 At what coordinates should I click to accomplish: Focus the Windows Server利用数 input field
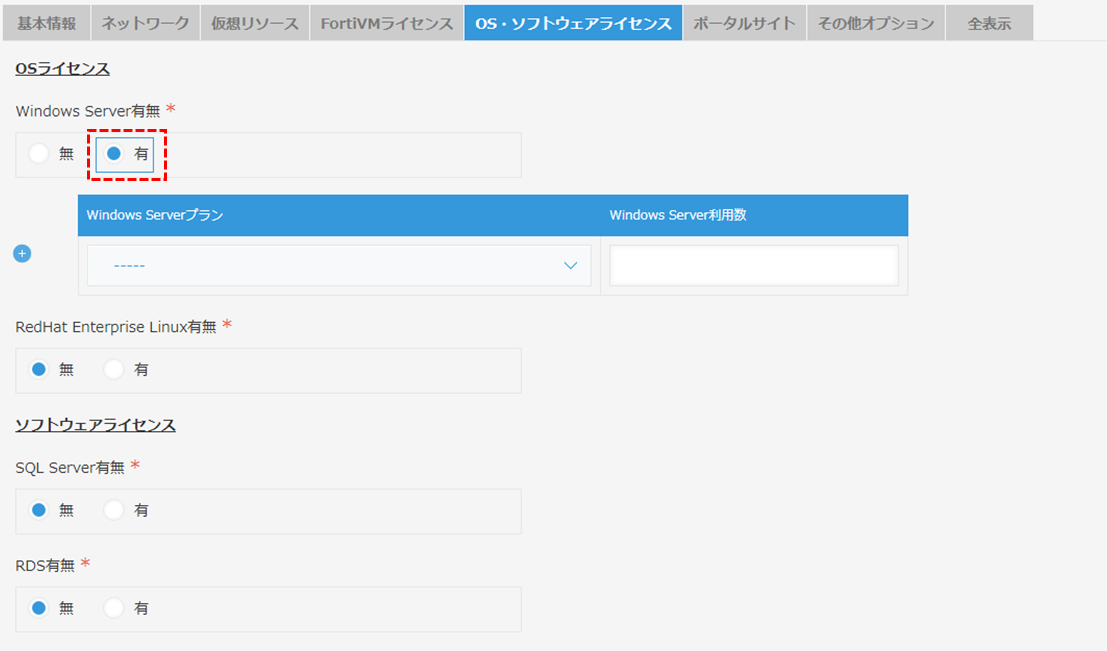coord(754,265)
